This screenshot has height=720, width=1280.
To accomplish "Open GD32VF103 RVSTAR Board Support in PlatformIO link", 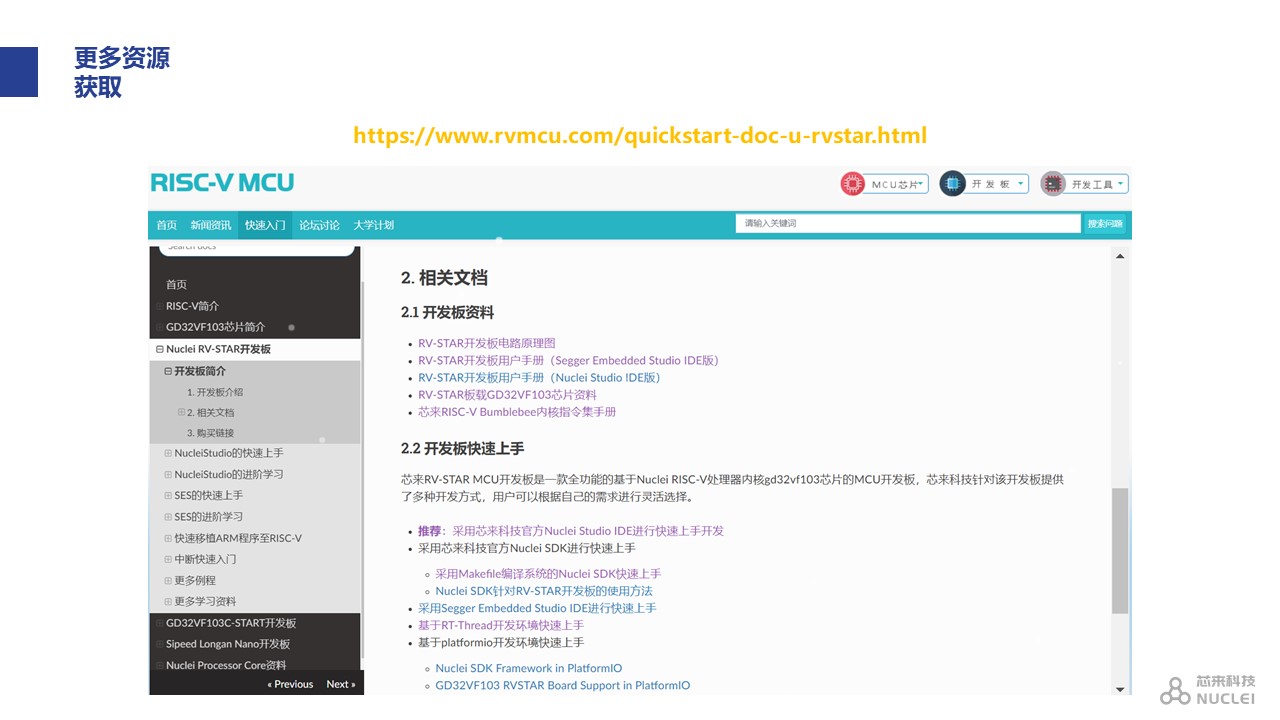I will (x=563, y=685).
